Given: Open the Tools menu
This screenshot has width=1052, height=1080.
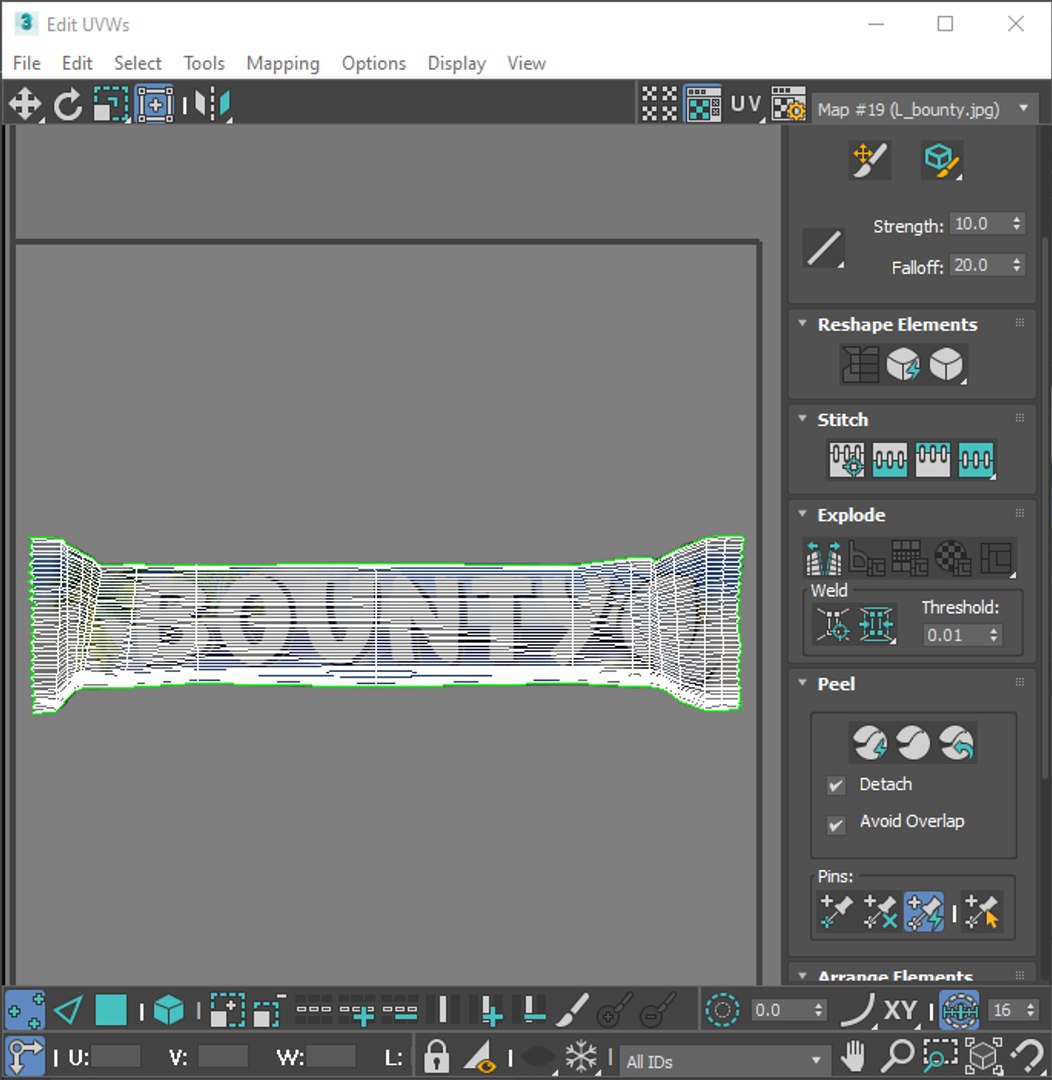Looking at the screenshot, I should (x=204, y=63).
